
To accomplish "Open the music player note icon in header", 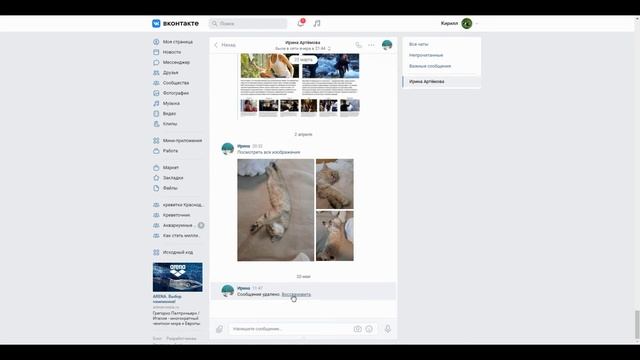I will coord(317,24).
